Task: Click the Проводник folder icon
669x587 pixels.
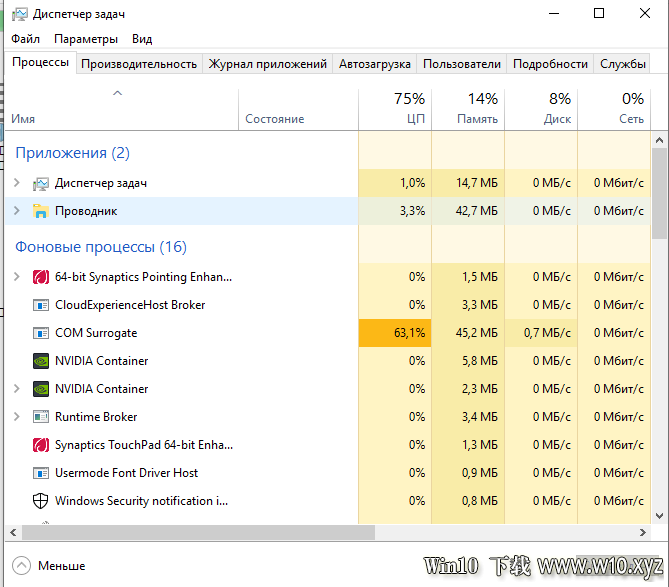Action: pyautogui.click(x=41, y=211)
